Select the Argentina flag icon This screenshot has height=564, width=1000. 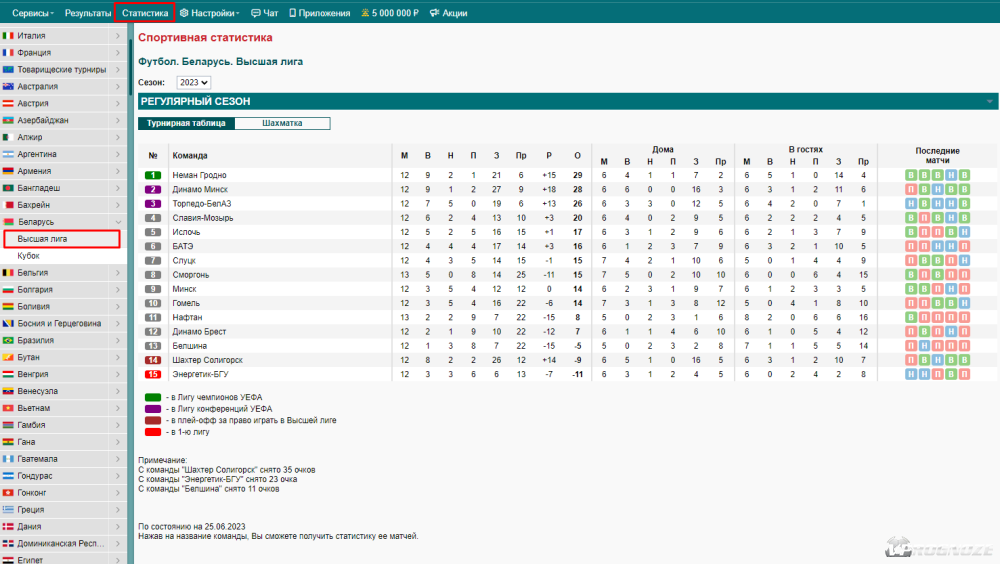pos(8,154)
